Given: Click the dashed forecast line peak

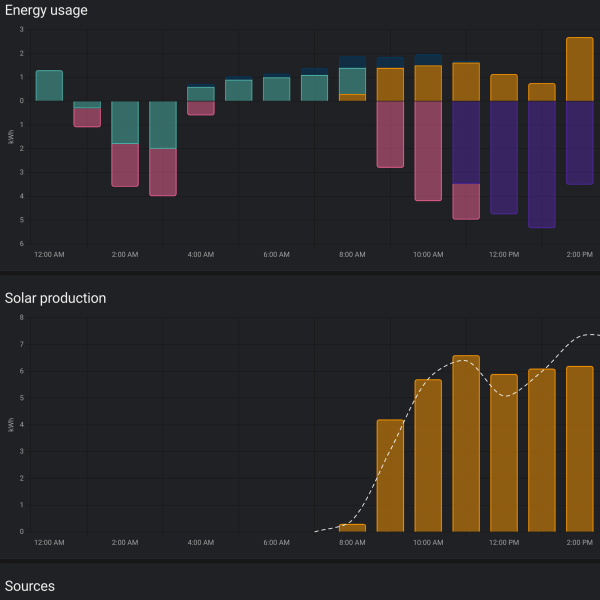Looking at the screenshot, I should (x=591, y=334).
